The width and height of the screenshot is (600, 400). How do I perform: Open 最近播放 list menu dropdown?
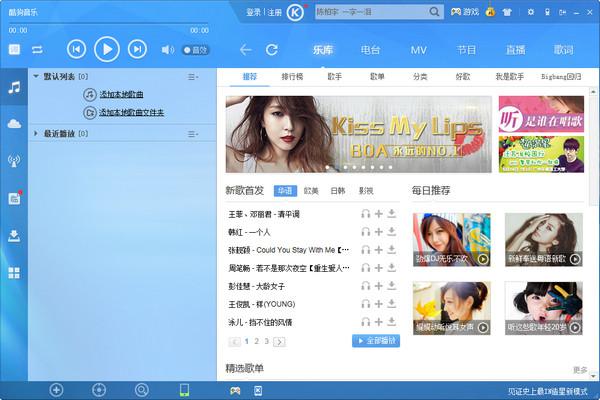[193, 134]
